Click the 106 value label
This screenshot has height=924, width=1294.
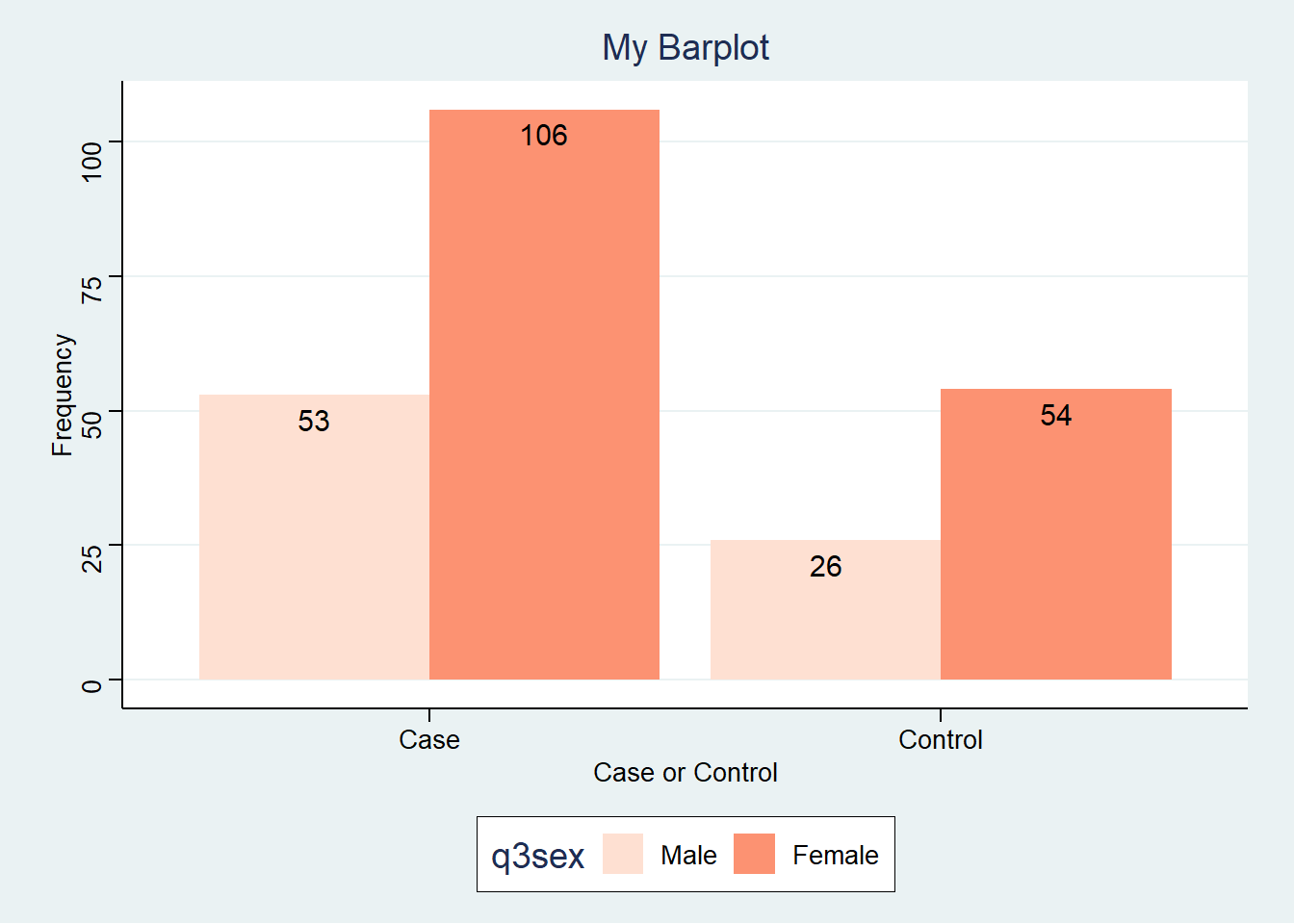click(544, 136)
